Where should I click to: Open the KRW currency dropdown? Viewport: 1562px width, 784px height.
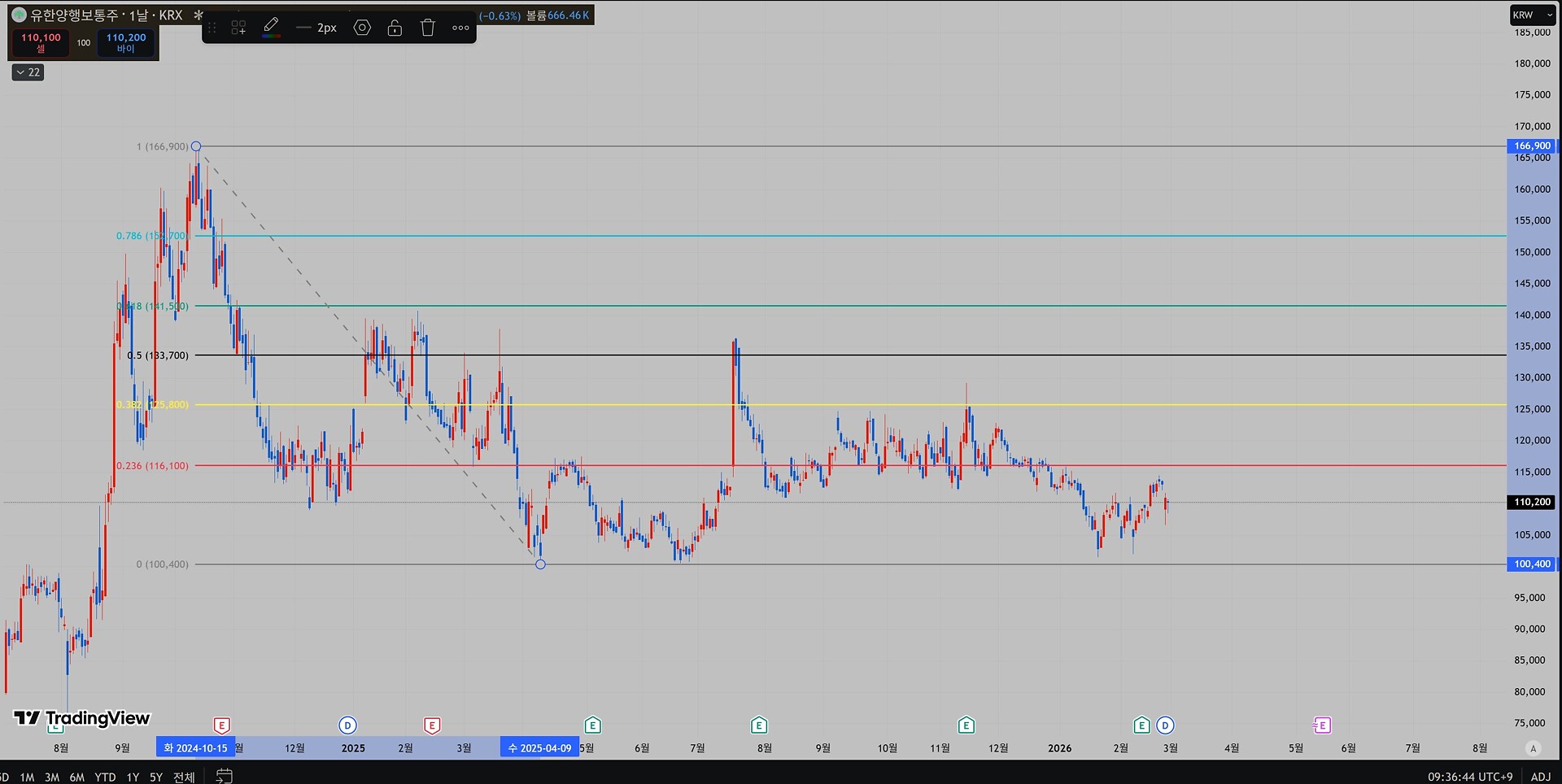1531,15
